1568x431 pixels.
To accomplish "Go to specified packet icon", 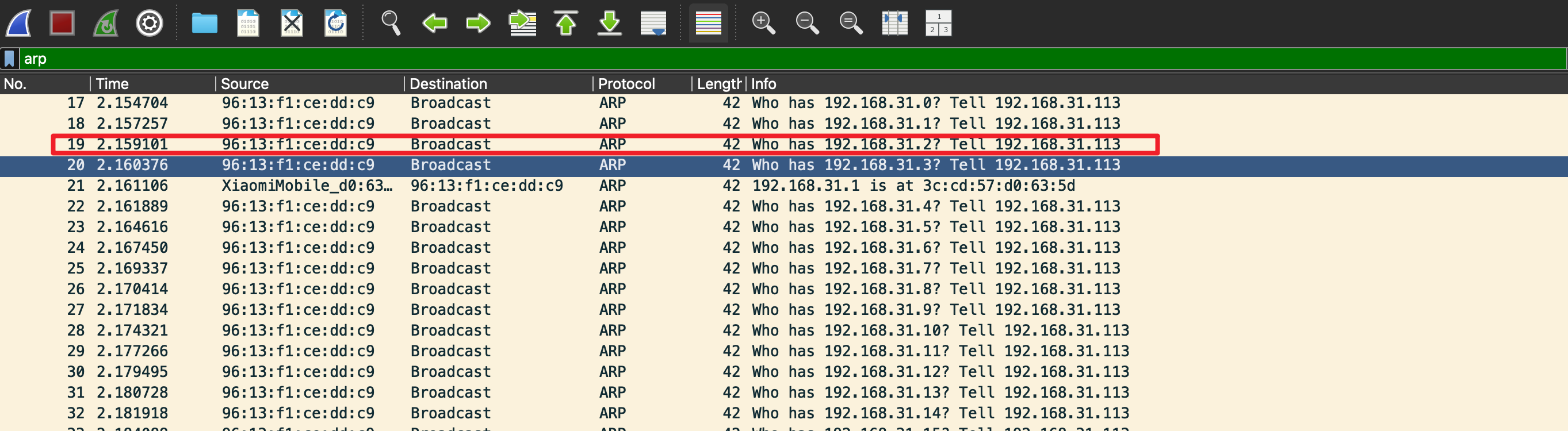I will (522, 24).
